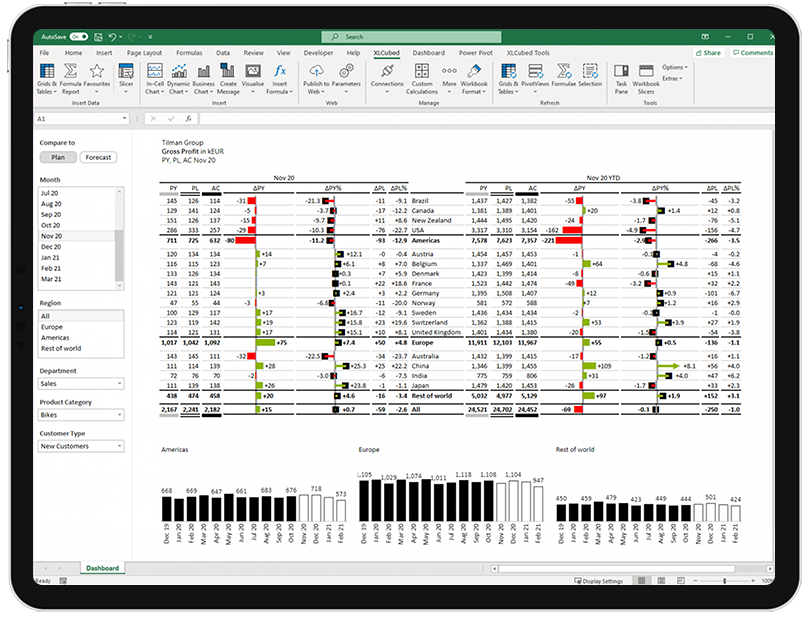Screen dimensions: 812x623
Task: Select Forecast under Compare to
Action: (x=98, y=157)
